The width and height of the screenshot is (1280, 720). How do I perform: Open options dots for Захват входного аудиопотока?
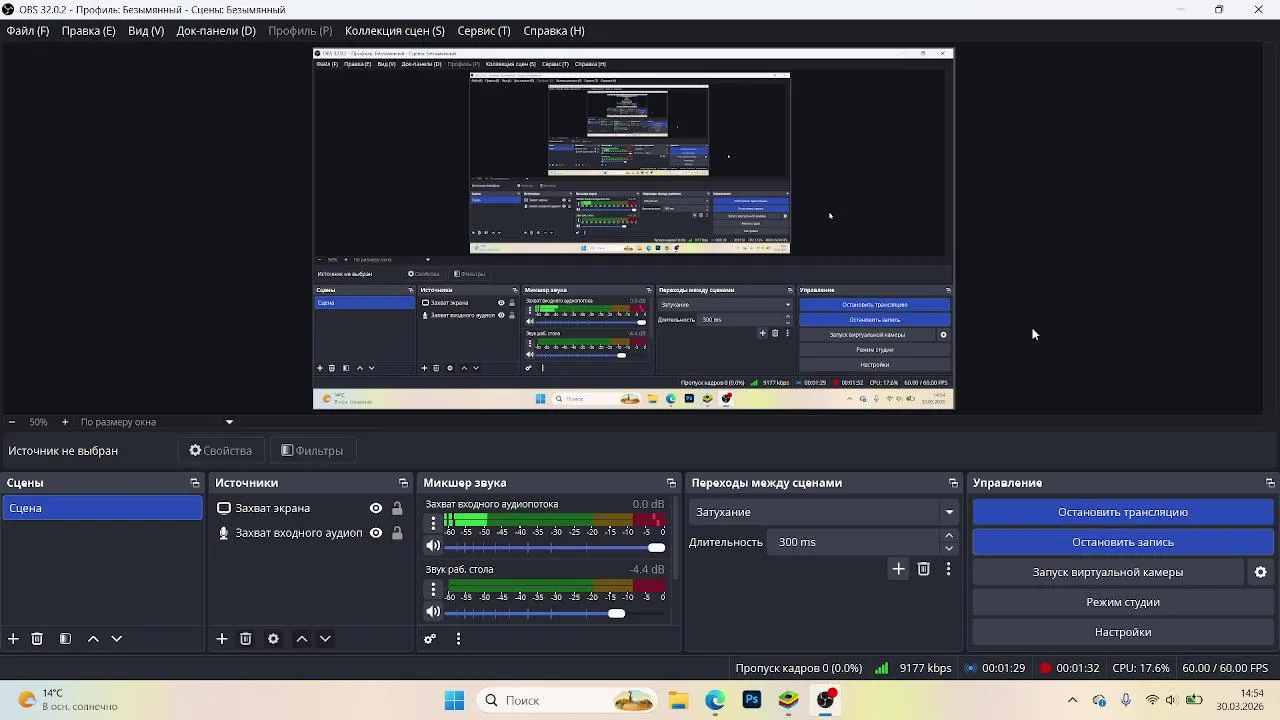tap(433, 522)
